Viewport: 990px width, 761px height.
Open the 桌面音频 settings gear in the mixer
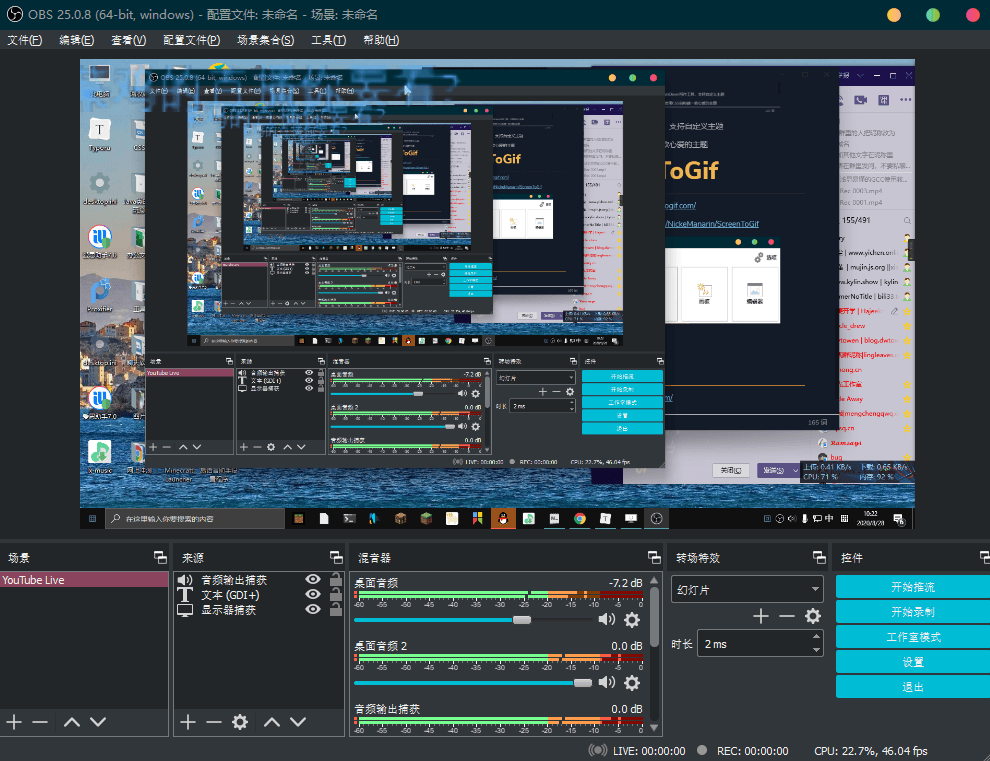tap(632, 620)
